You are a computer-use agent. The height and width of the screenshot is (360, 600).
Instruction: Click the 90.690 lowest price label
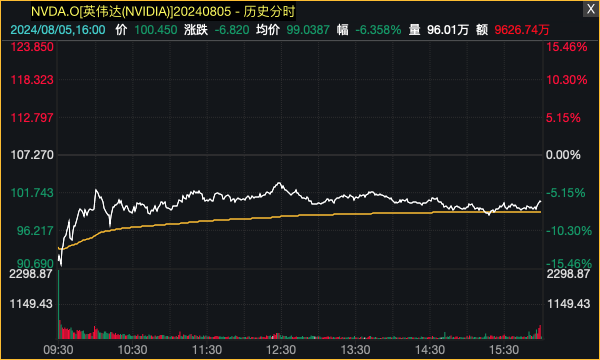(35, 263)
